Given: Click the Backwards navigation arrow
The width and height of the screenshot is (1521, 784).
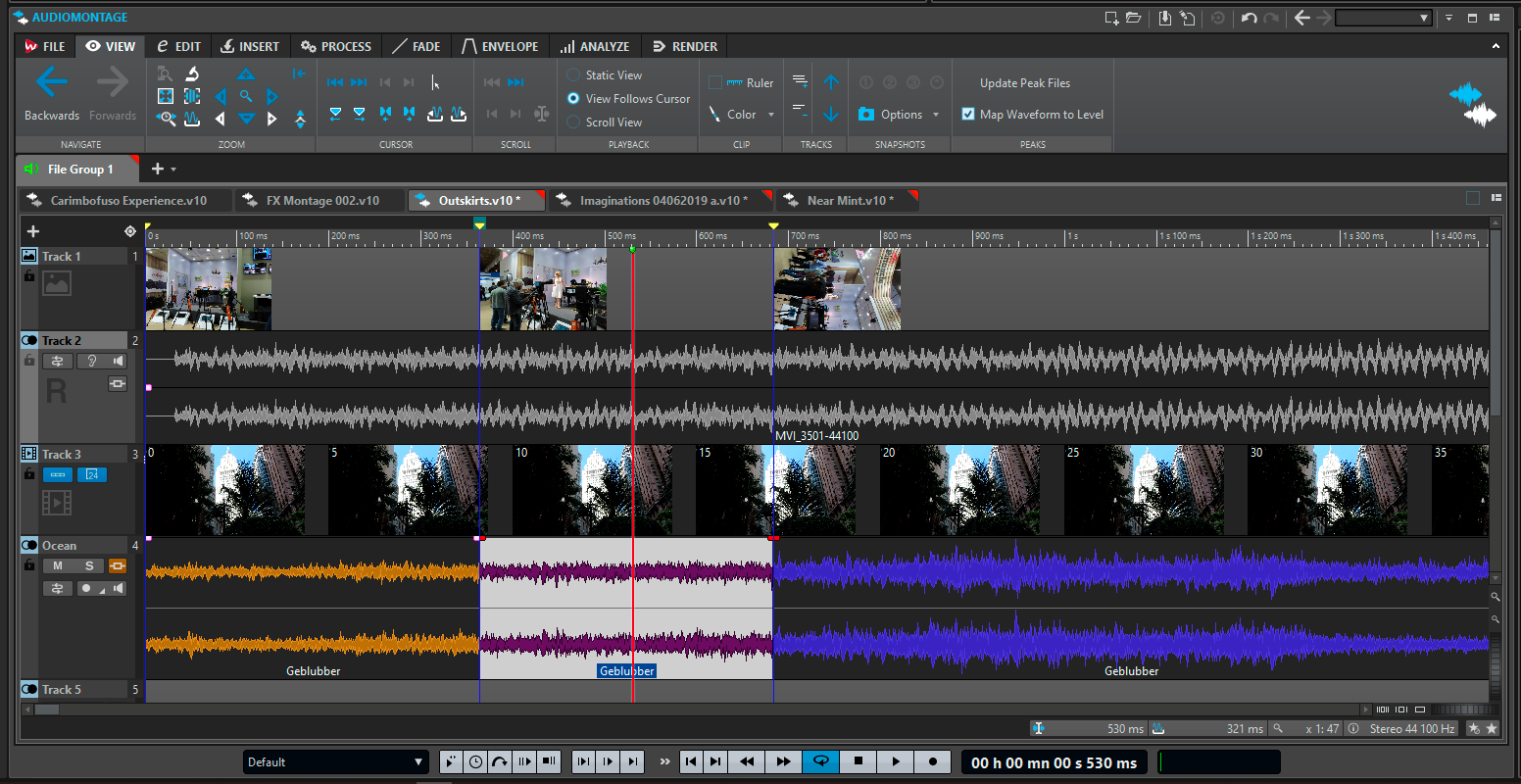Looking at the screenshot, I should point(51,83).
